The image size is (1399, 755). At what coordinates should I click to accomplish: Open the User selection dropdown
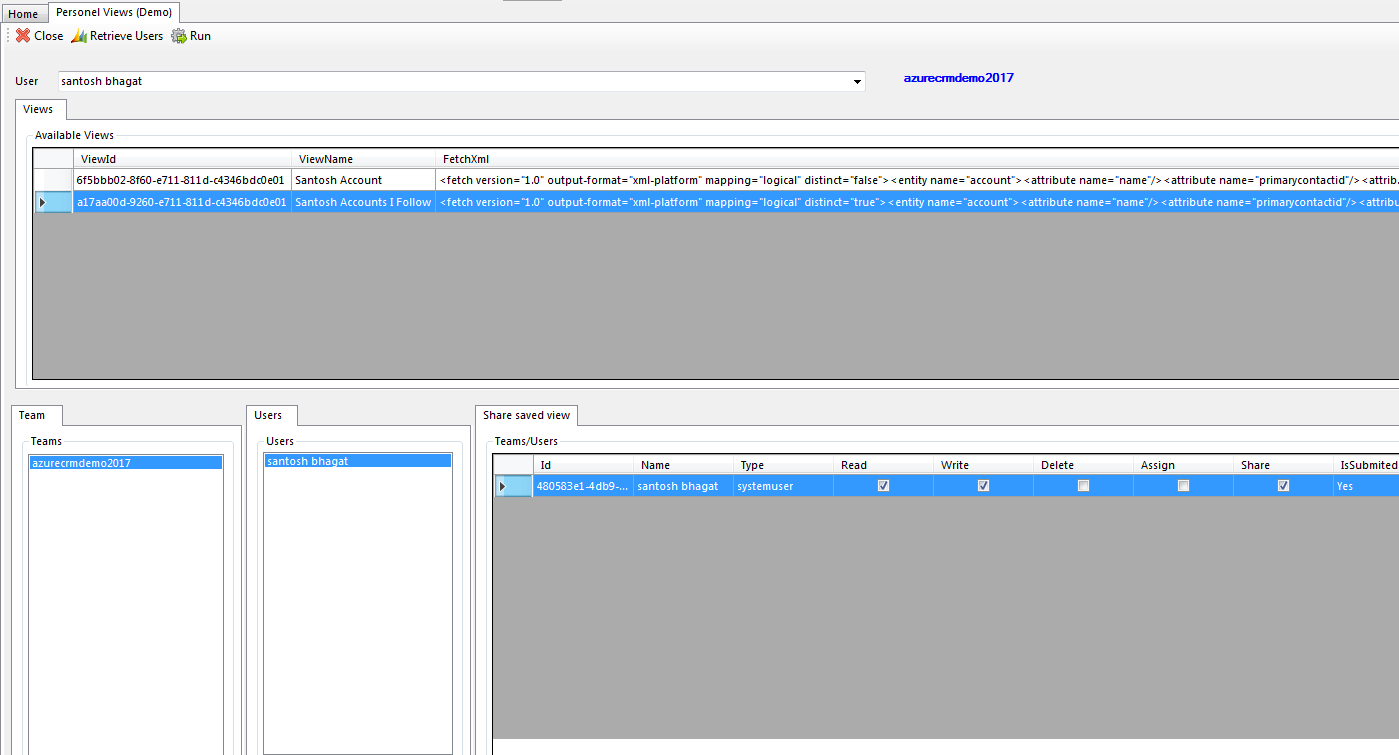[x=857, y=81]
